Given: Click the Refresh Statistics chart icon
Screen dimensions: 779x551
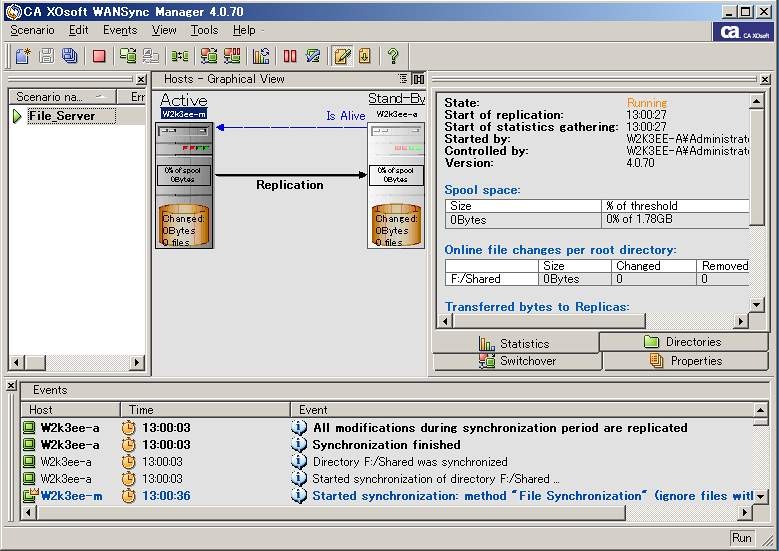Looking at the screenshot, I should 261,56.
